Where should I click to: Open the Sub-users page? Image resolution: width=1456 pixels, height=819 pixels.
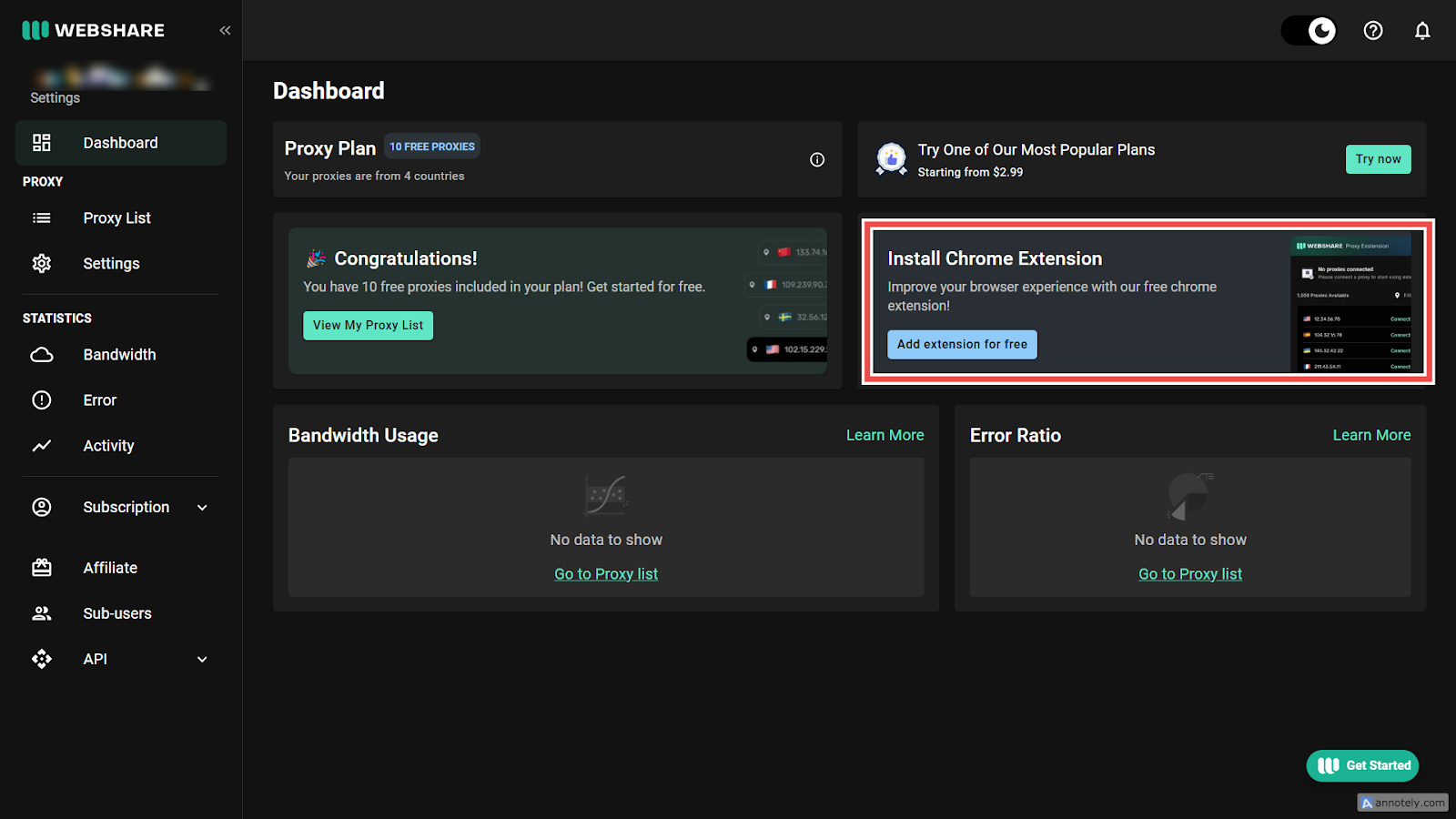click(x=121, y=613)
